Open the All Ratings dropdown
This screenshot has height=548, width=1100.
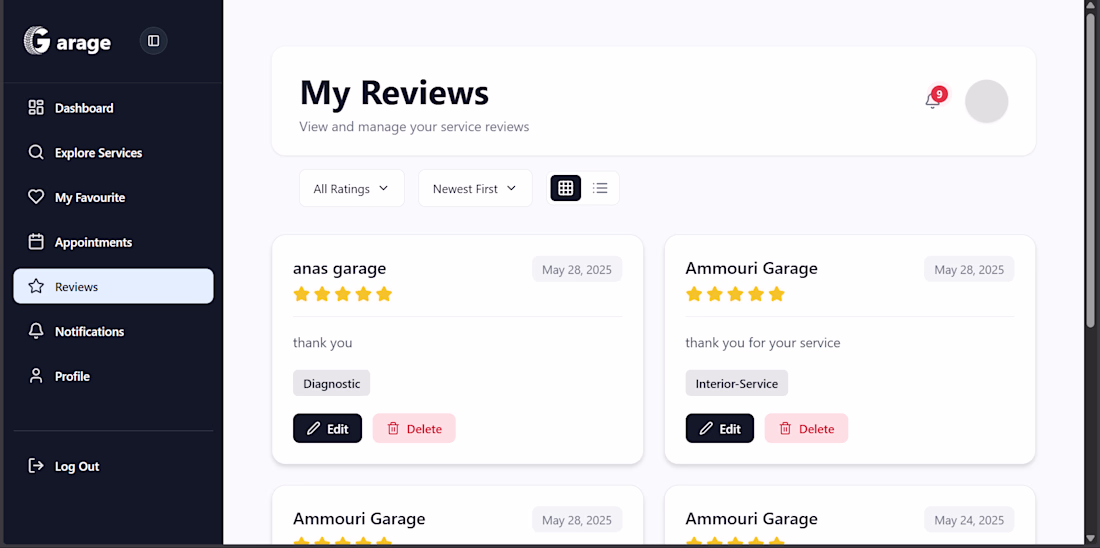(351, 188)
